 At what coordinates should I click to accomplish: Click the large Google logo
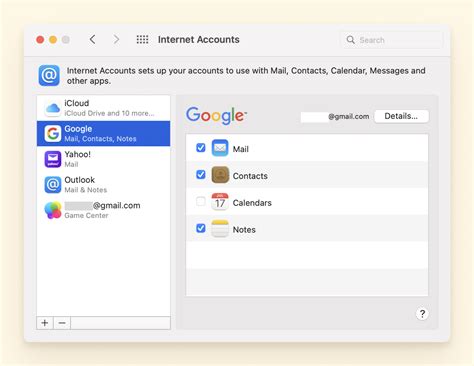tap(216, 115)
